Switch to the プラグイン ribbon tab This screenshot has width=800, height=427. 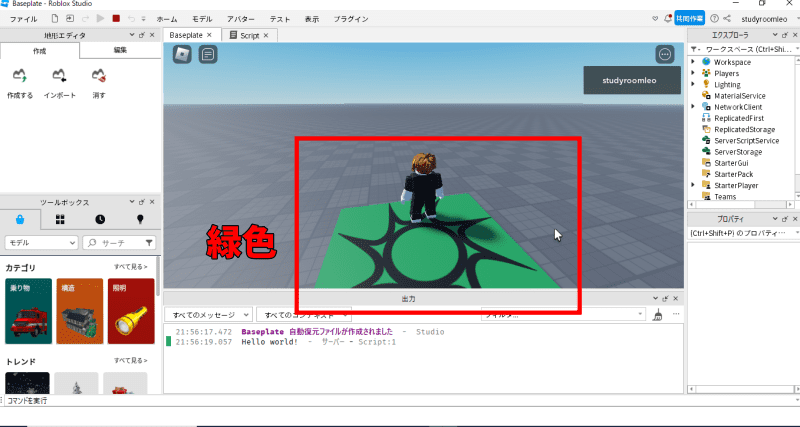click(x=351, y=19)
